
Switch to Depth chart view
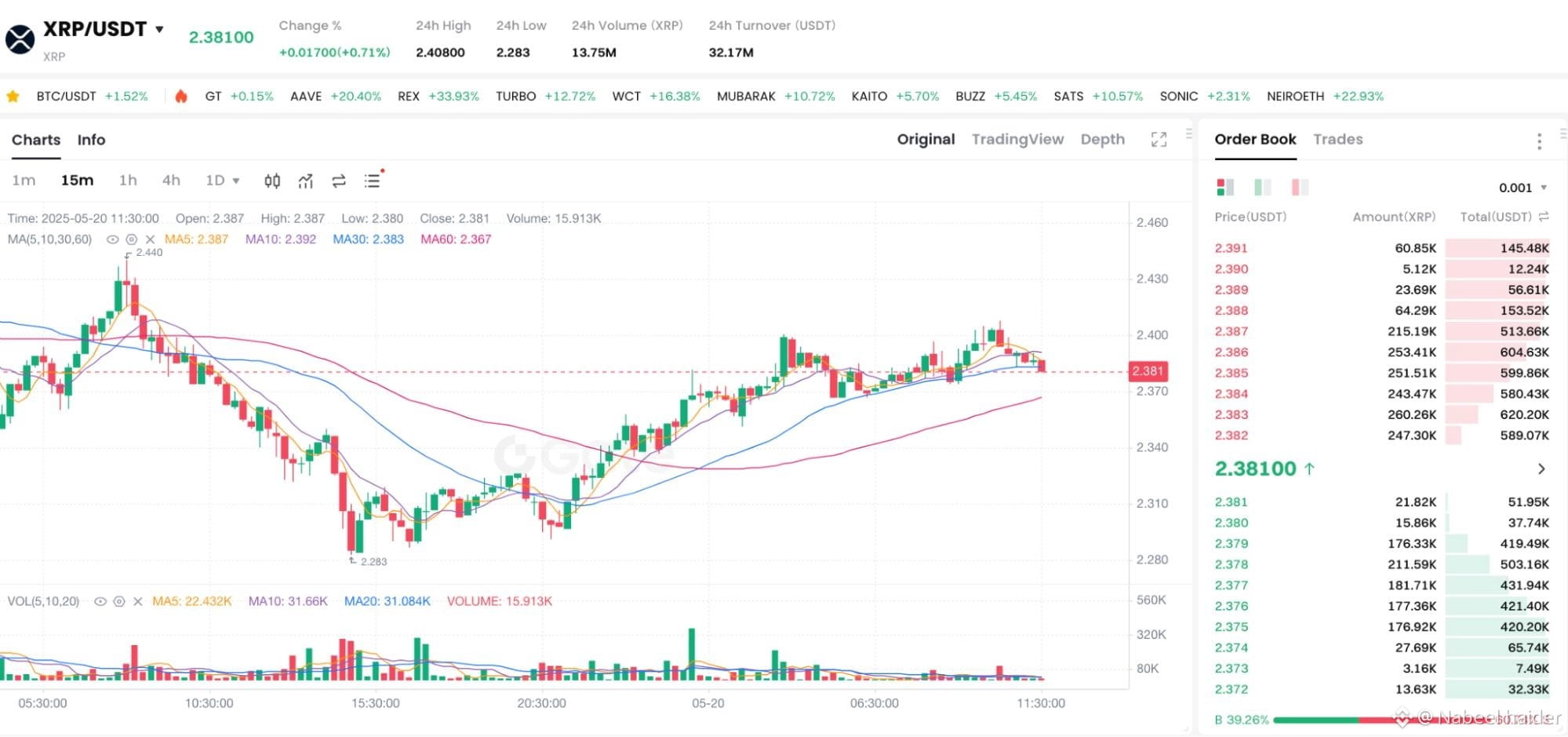1102,139
